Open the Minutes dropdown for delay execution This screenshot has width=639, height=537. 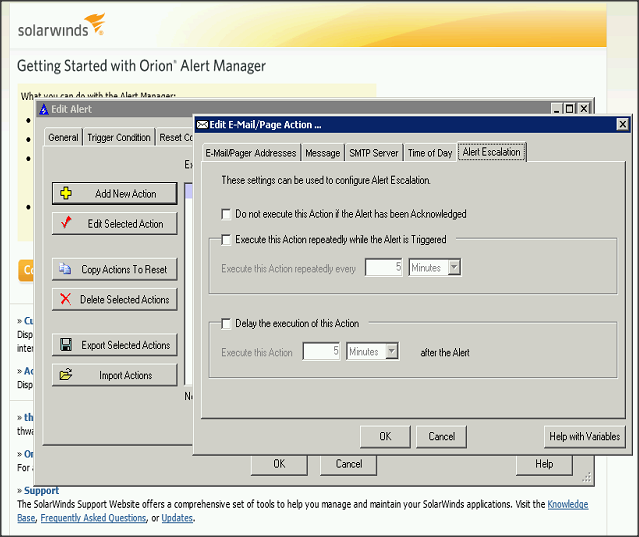[x=392, y=351]
